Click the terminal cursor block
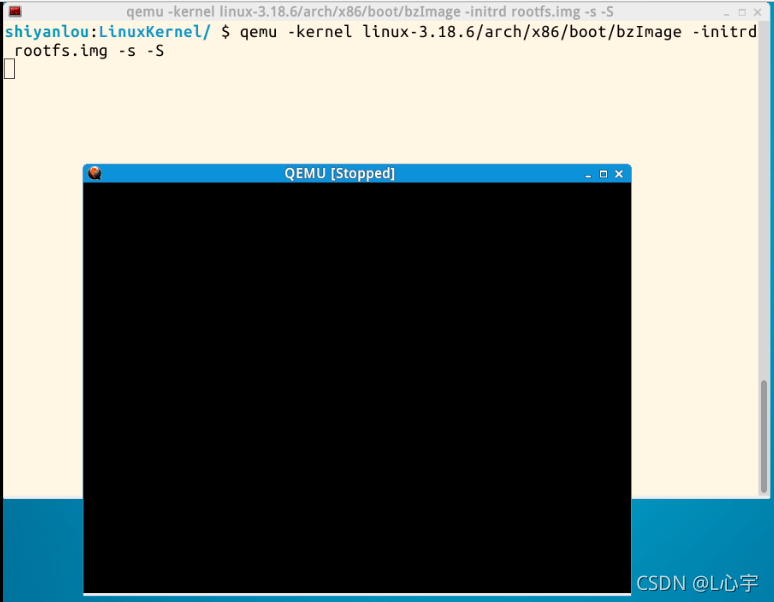This screenshot has width=774, height=602. click(9, 69)
